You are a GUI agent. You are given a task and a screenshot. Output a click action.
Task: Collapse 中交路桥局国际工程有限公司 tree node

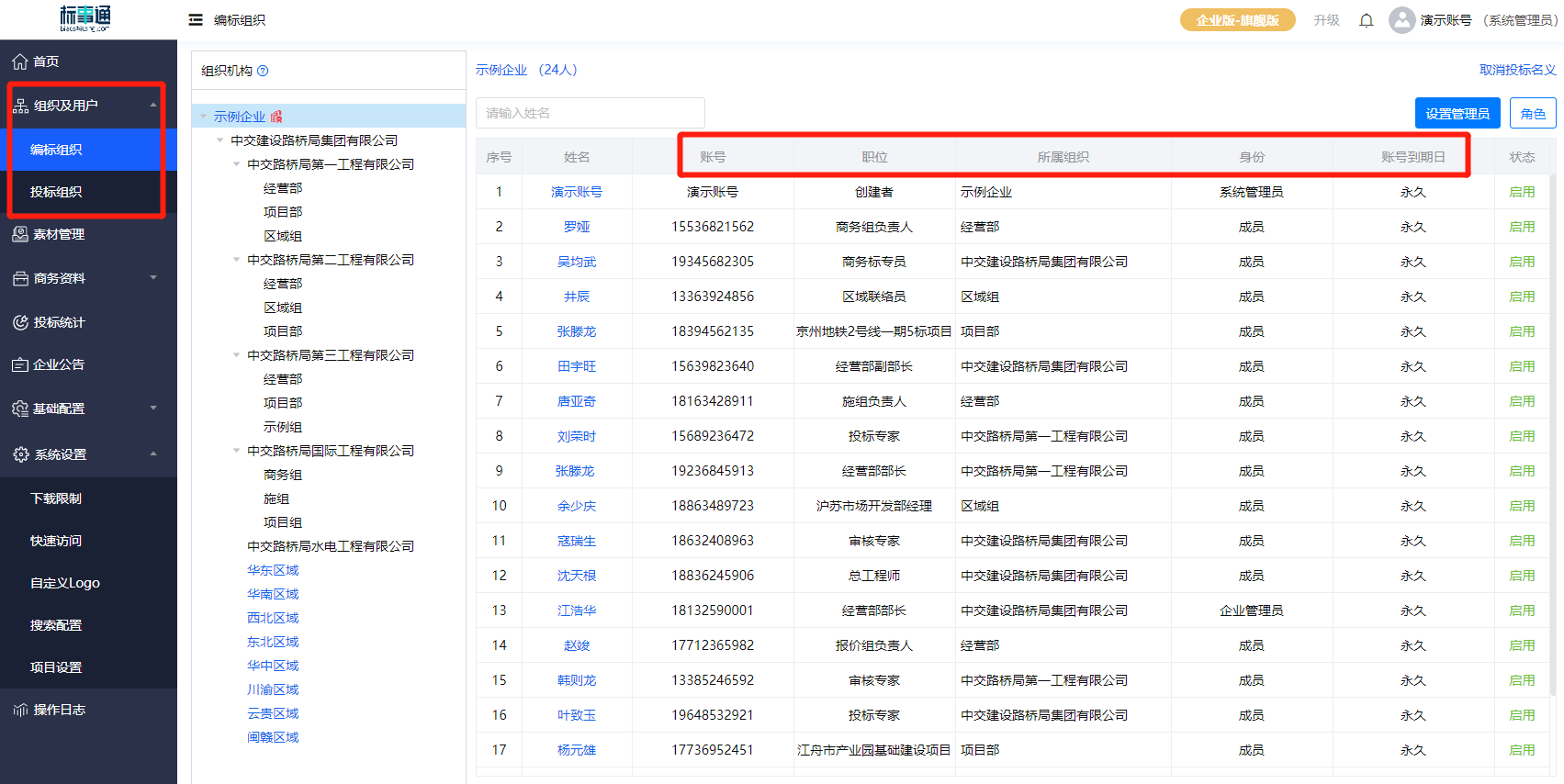pyautogui.click(x=237, y=451)
